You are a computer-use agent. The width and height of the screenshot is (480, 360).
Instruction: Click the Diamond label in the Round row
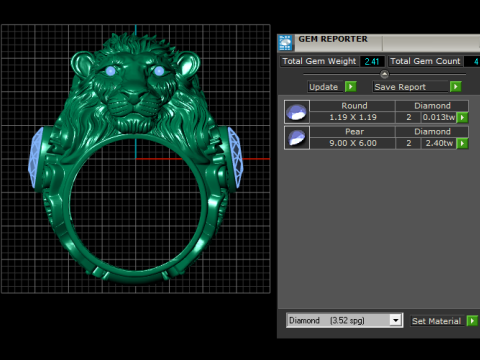pos(432,106)
